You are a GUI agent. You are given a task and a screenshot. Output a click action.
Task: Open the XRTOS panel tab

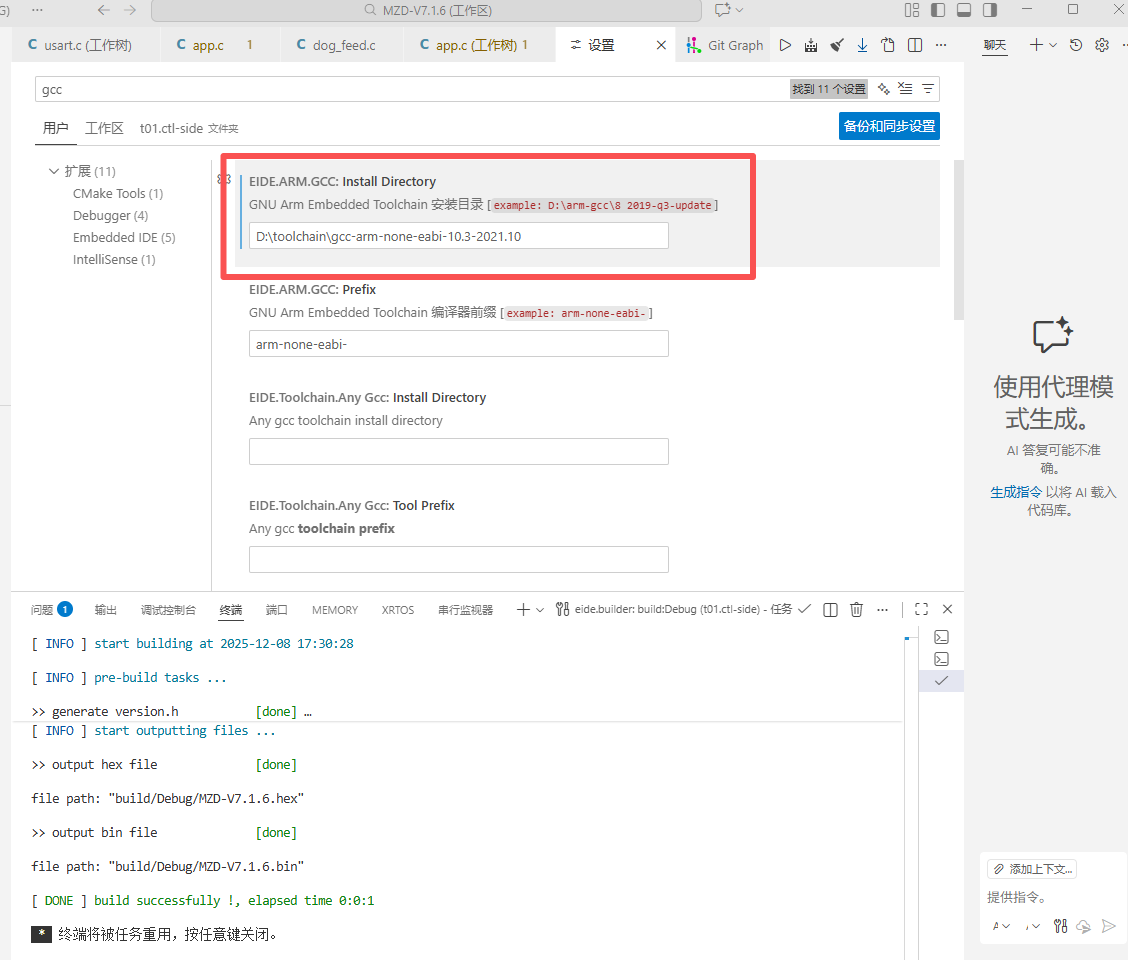[x=398, y=610]
